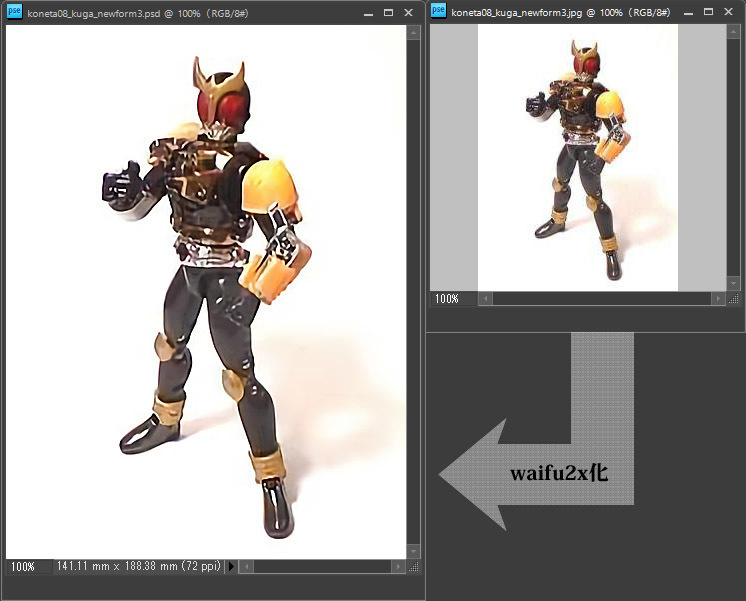Image resolution: width=746 pixels, height=601 pixels.
Task: Click the psd window title text
Action: (x=138, y=13)
